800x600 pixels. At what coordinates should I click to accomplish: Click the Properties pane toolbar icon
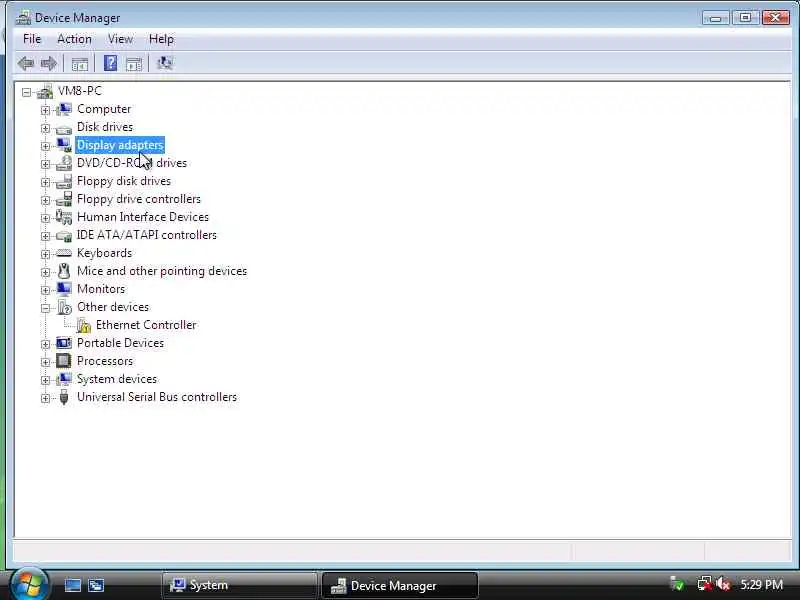tap(134, 64)
